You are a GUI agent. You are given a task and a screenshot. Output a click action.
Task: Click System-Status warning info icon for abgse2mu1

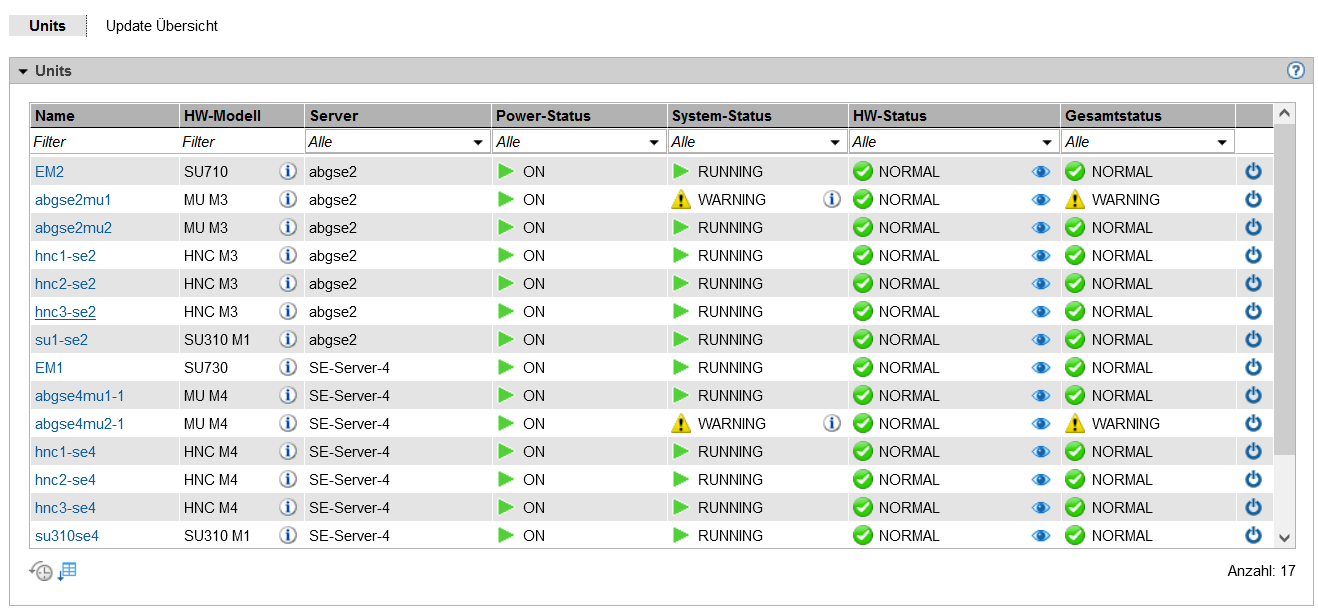pyautogui.click(x=831, y=199)
